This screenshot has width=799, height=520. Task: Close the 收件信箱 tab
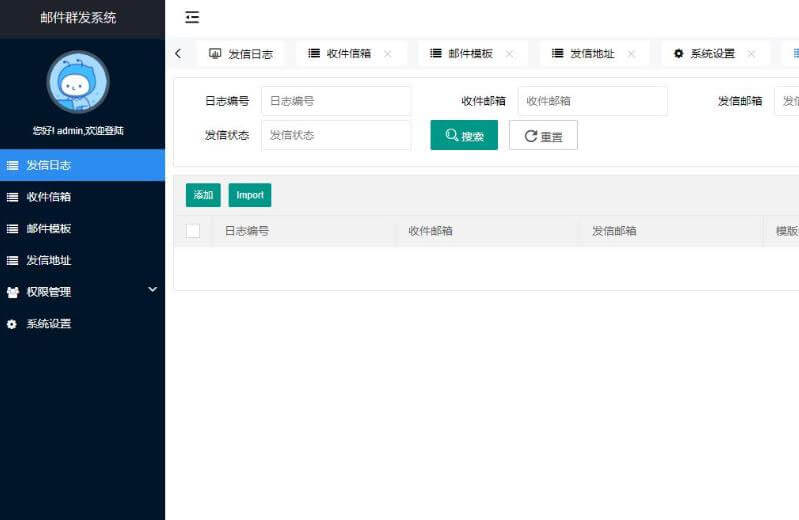(x=388, y=54)
